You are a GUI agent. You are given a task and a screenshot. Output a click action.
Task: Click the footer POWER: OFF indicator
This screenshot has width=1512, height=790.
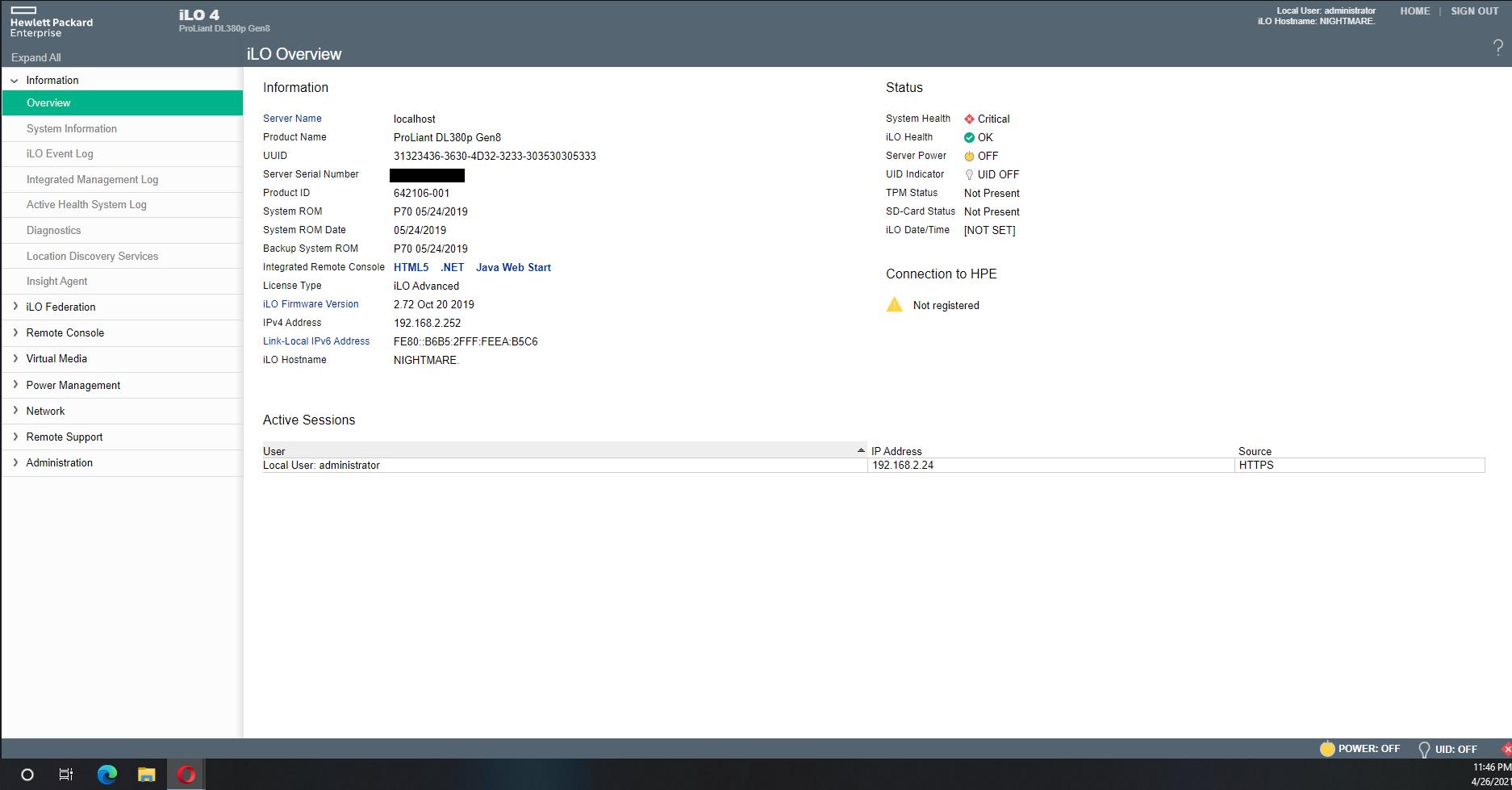point(1360,749)
